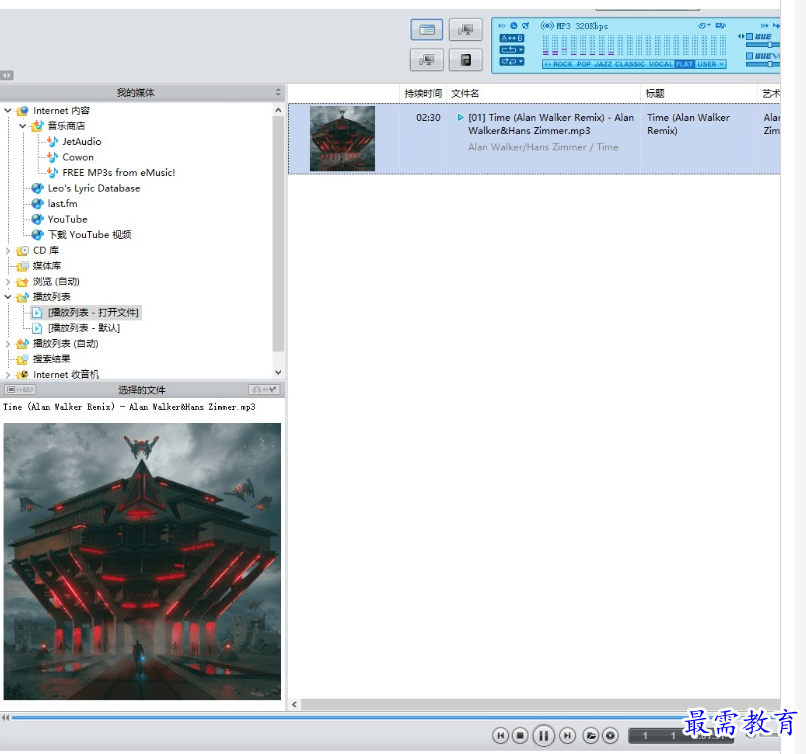Select [播放列表 - 默认] playlist

(84, 328)
